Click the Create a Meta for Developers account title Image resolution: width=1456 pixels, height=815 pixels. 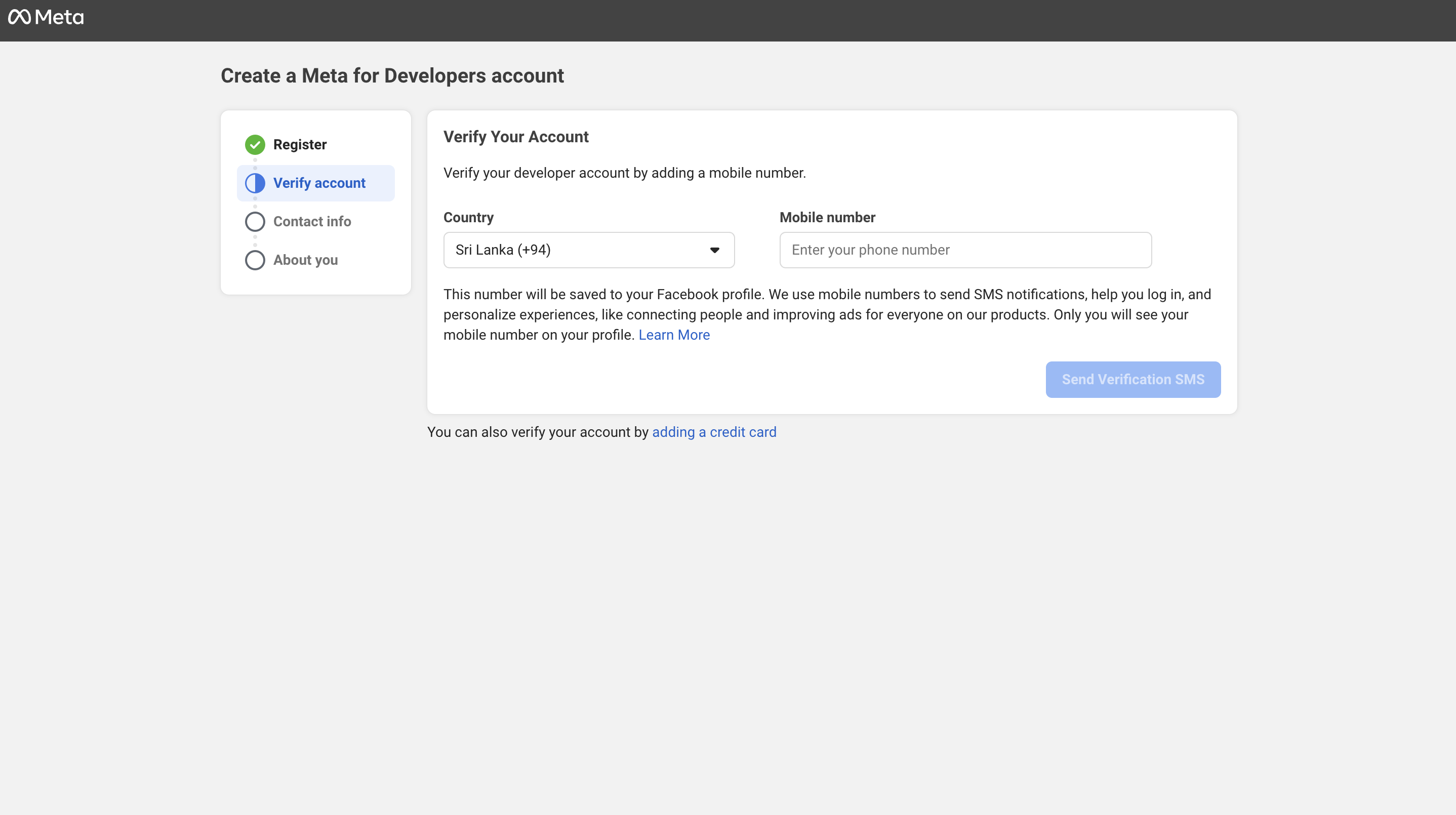point(392,76)
